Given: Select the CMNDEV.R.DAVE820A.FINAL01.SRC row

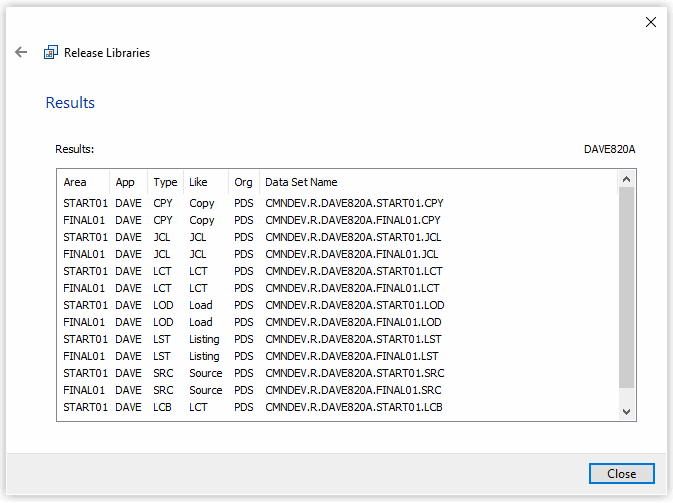Looking at the screenshot, I should pos(338,390).
